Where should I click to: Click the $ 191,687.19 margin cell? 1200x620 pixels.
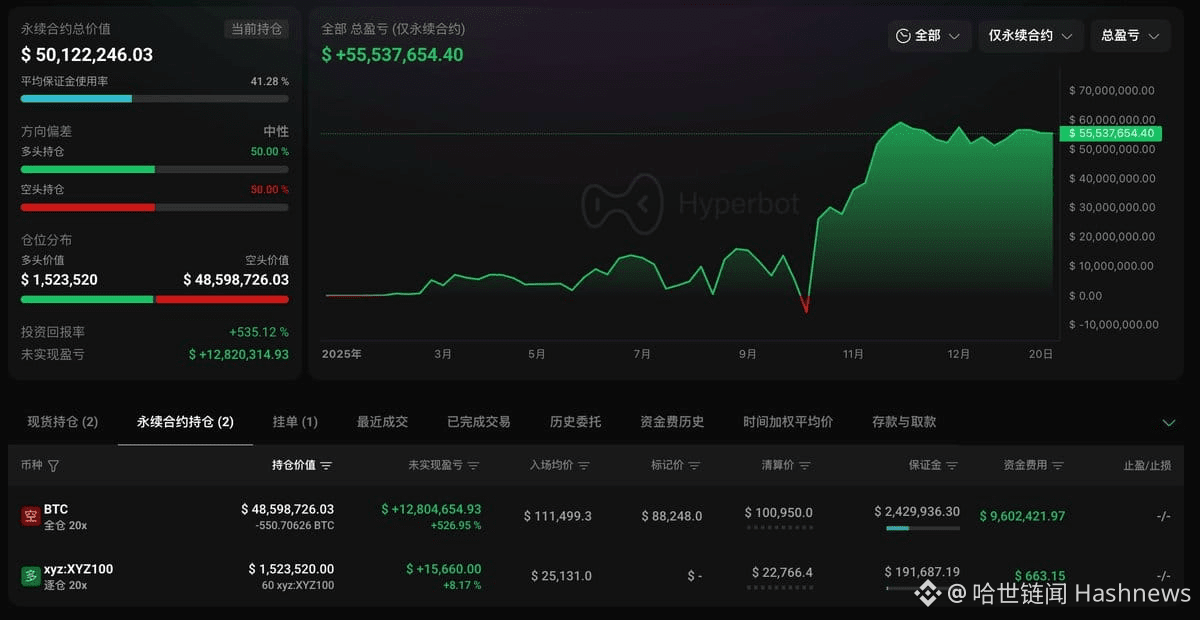pyautogui.click(x=922, y=572)
